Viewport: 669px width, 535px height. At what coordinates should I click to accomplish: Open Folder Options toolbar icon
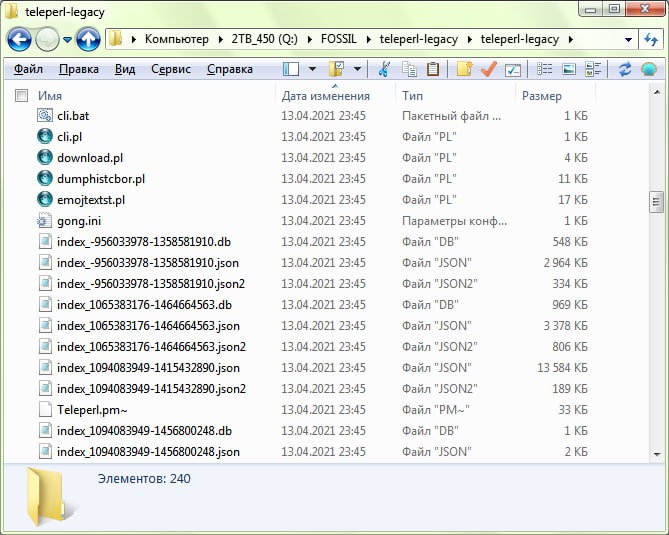point(337,69)
